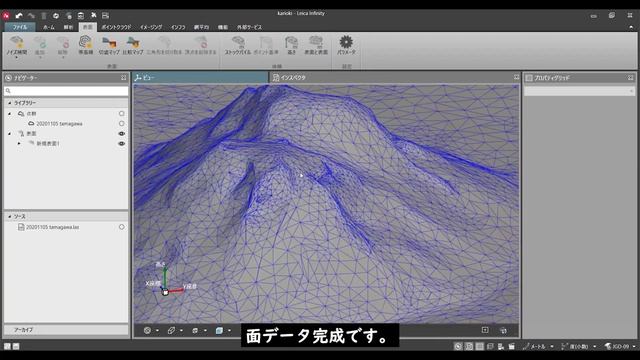Screen dimensions: 640x360
Task: Open the パラメータ gear settings
Action: (346, 45)
